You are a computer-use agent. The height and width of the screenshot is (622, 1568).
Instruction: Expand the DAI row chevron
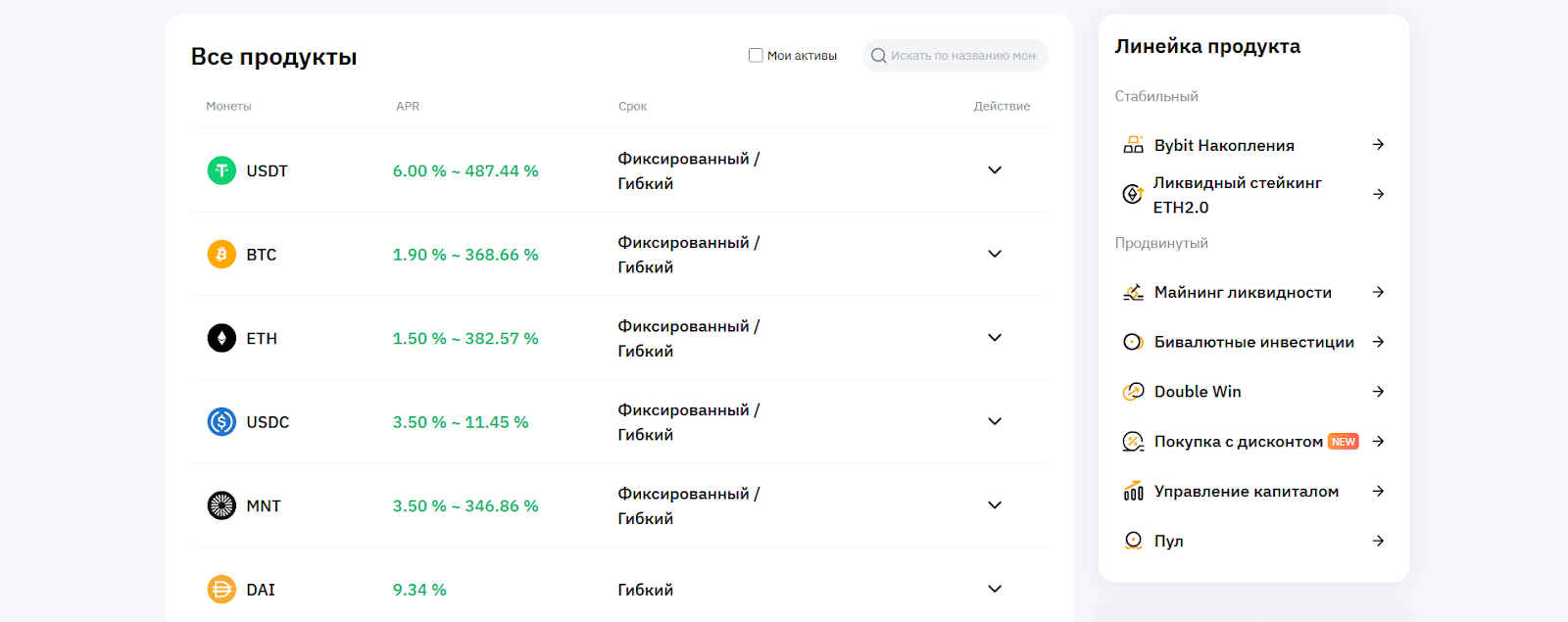[995, 590]
